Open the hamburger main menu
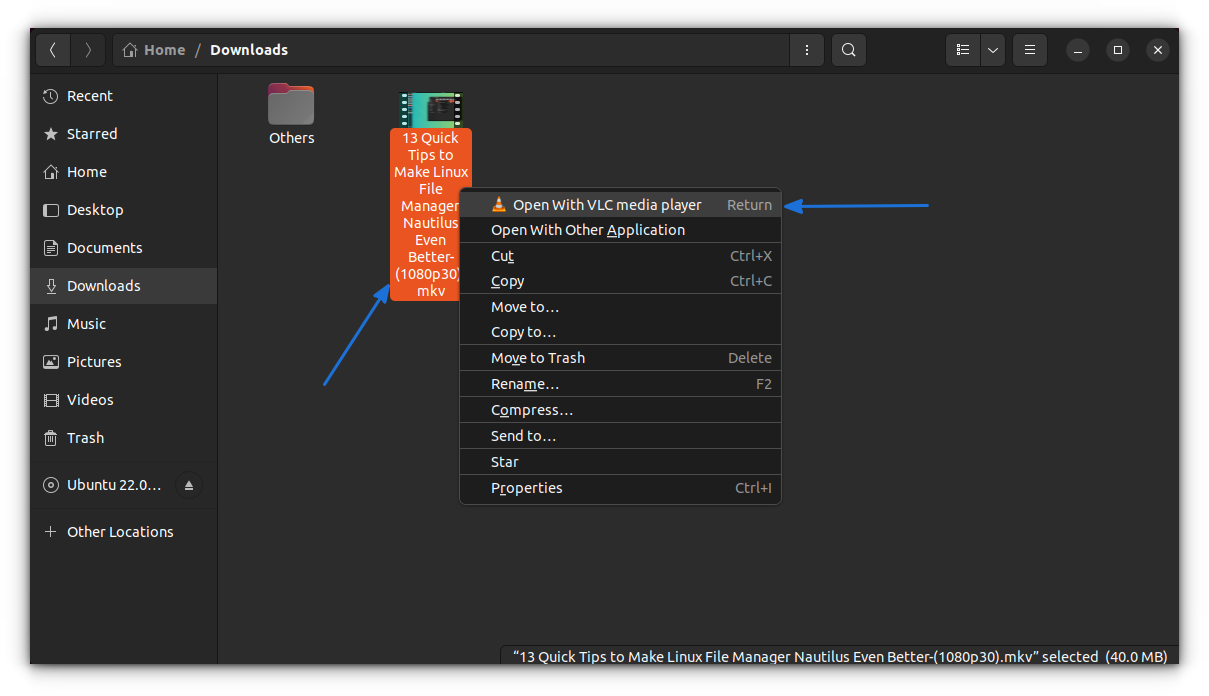Image resolution: width=1209 pixels, height=696 pixels. click(x=1029, y=50)
